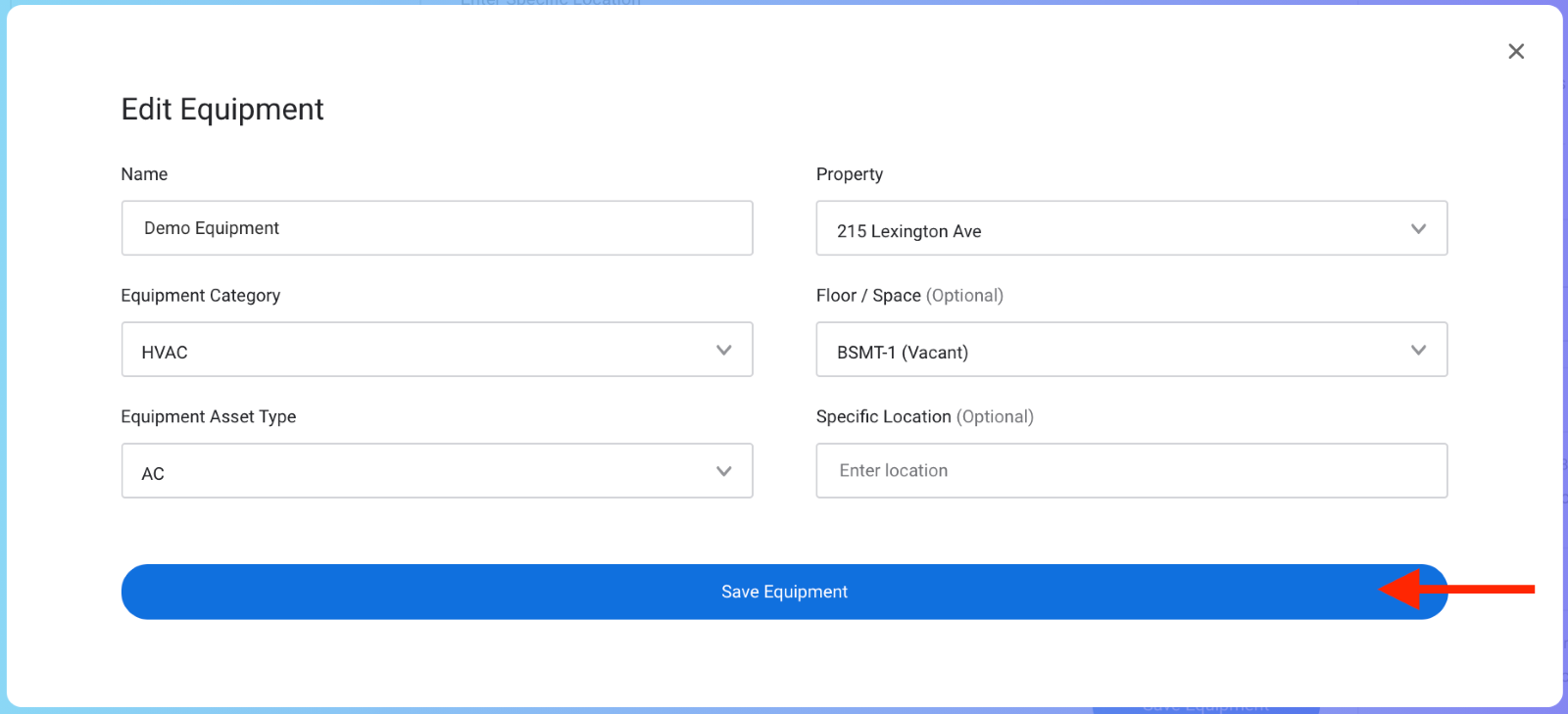Click the 'Property' field label

click(x=850, y=174)
